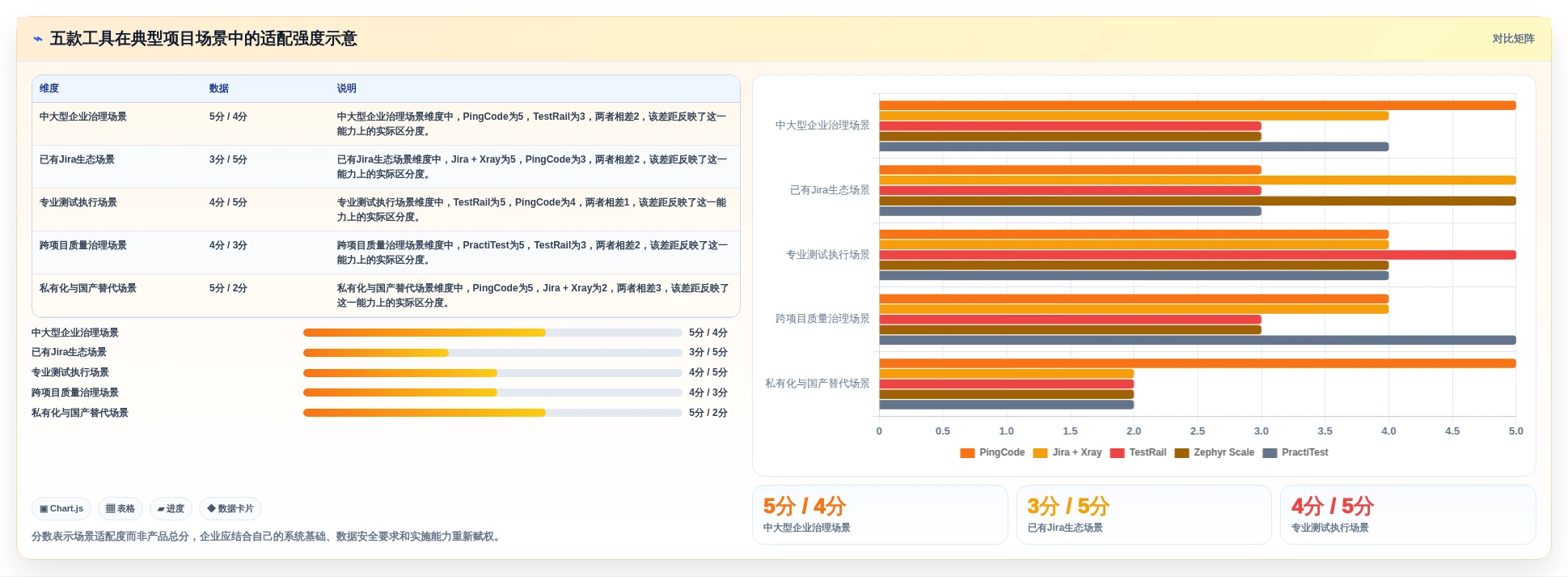Click the 对比矩阵 label in header

coord(1513,39)
